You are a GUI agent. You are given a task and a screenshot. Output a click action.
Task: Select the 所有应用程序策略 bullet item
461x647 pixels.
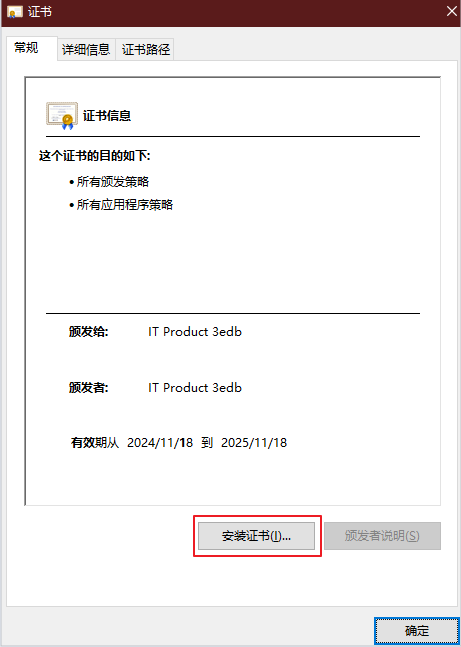point(121,205)
